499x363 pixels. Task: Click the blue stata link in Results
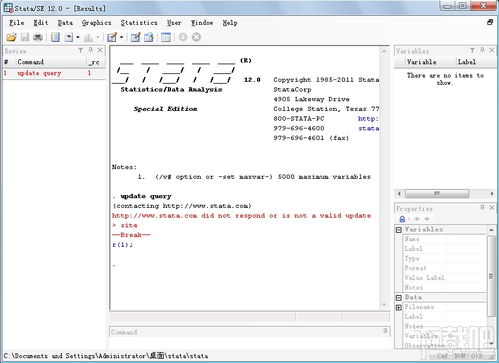pos(369,128)
